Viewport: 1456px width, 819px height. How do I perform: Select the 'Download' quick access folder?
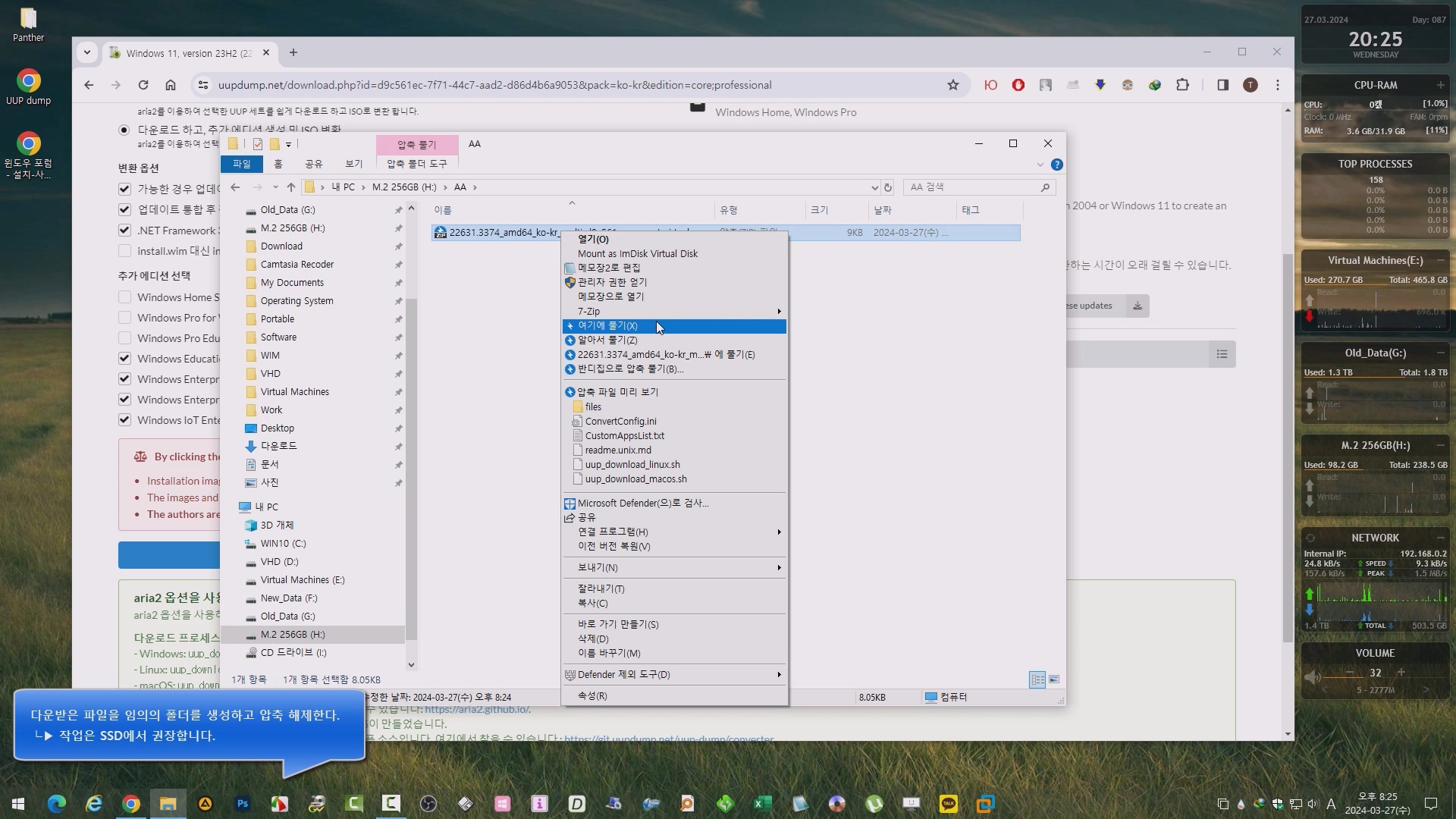pos(281,246)
